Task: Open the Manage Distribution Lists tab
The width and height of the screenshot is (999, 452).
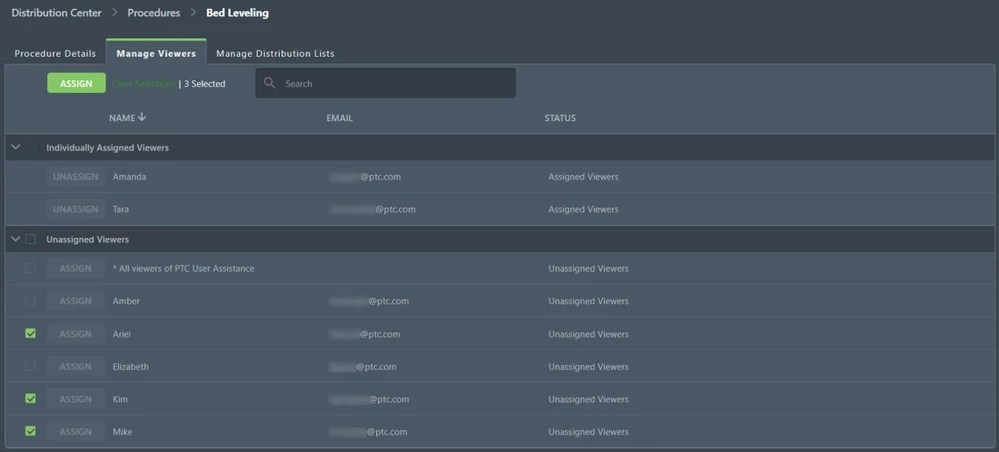Action: click(x=275, y=54)
